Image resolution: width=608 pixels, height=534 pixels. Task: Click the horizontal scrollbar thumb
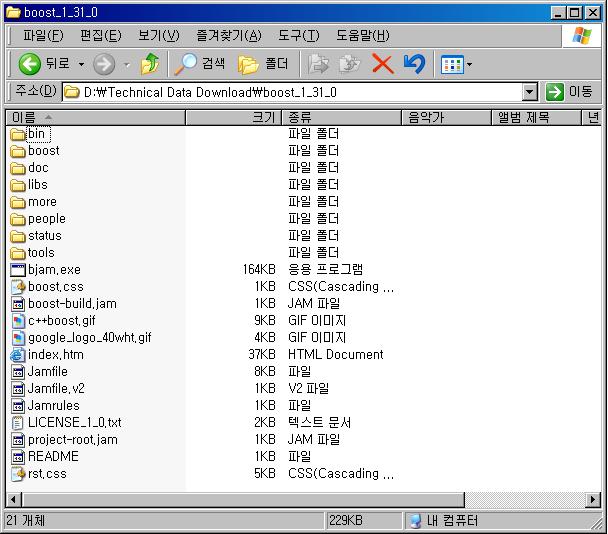pos(243,499)
